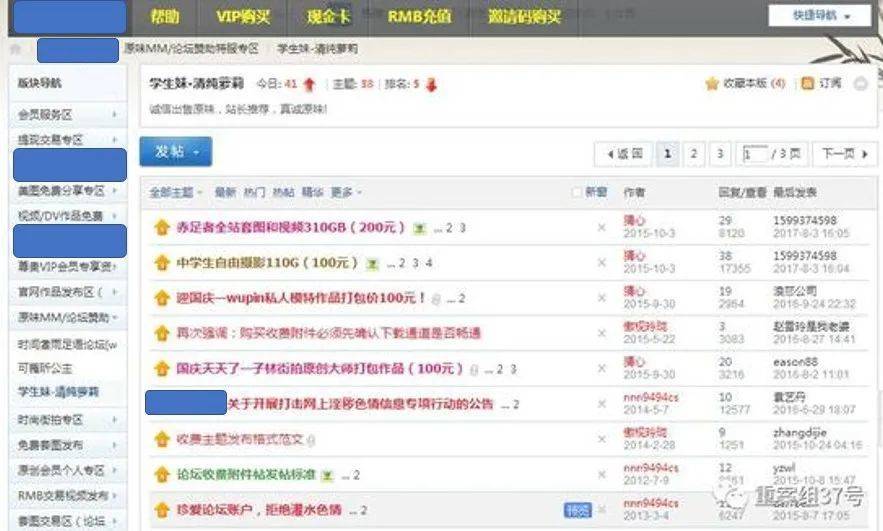Open the RMB充值 menu item
883x531 pixels.
(x=419, y=16)
